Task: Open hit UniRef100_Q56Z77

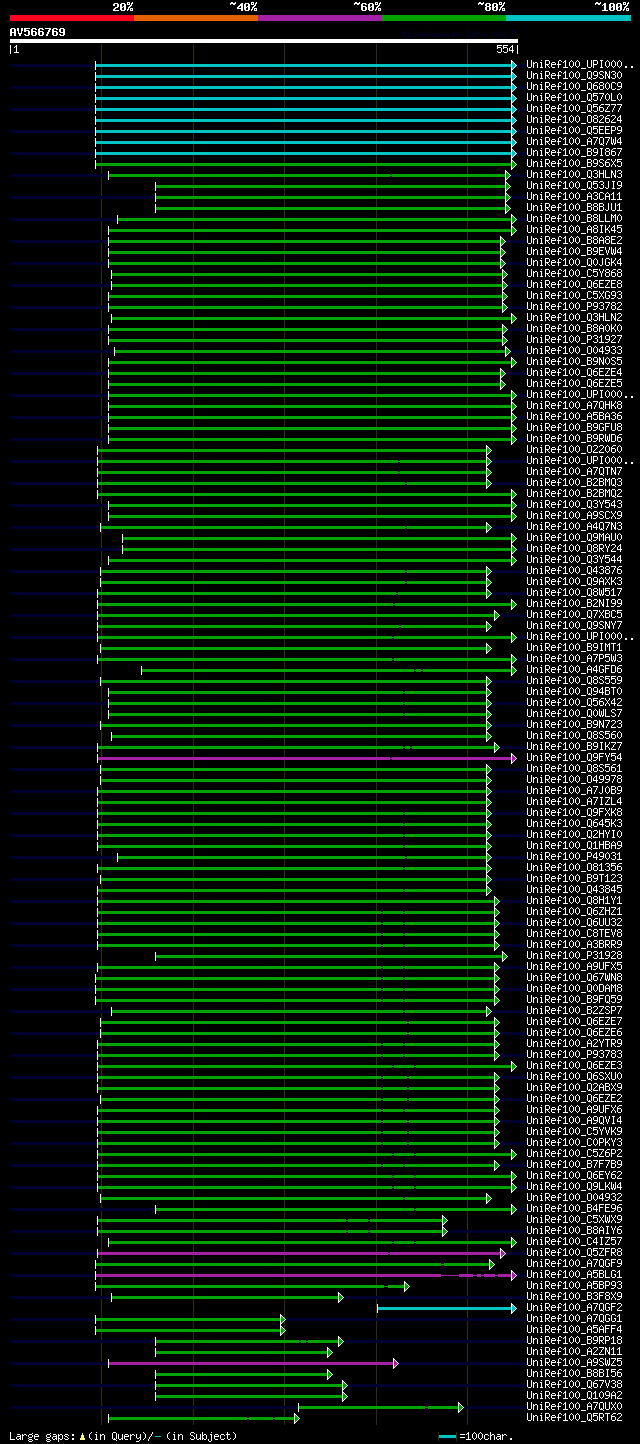Action: [x=574, y=108]
